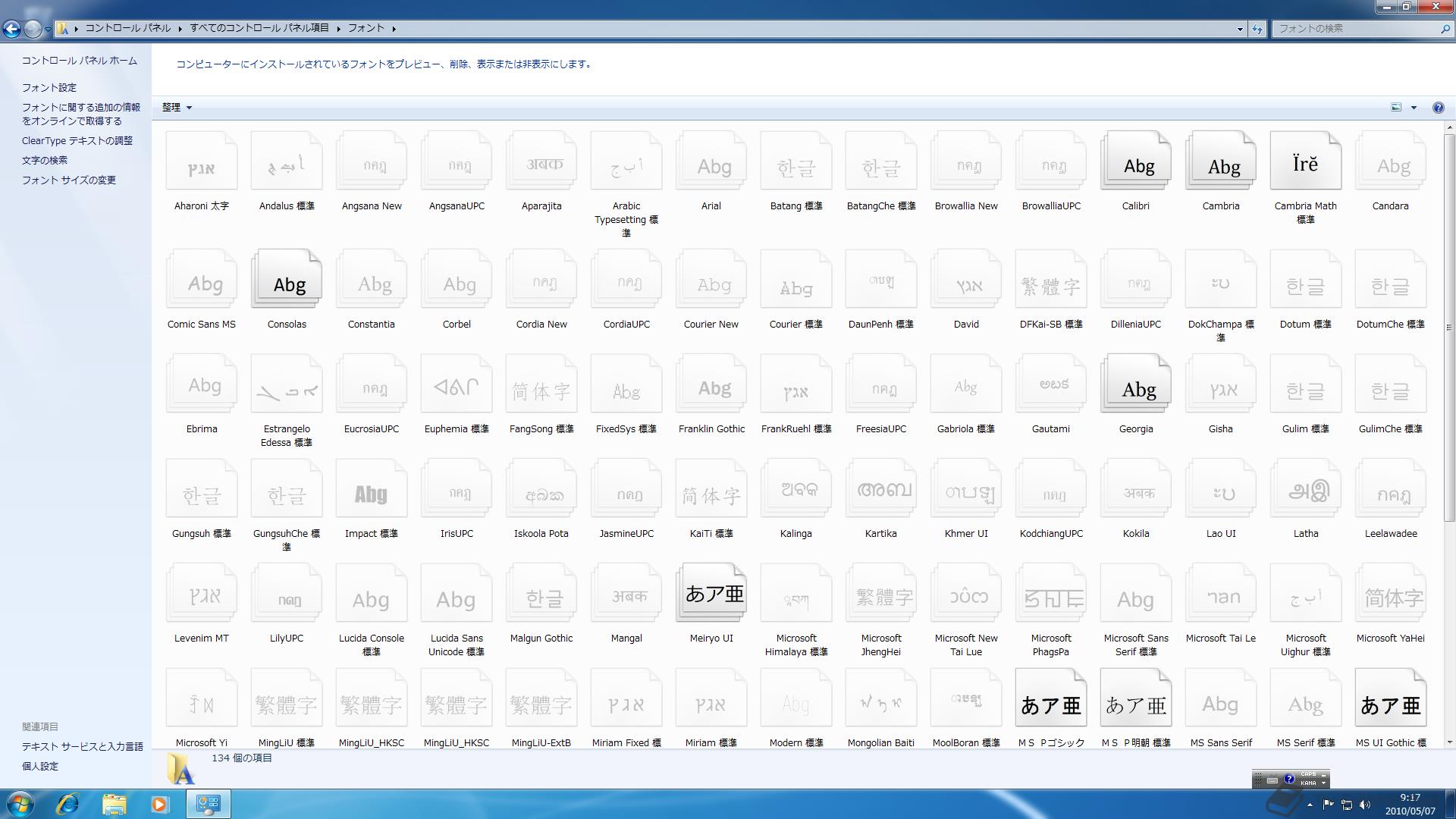Select the Kalinga font icon

[795, 488]
